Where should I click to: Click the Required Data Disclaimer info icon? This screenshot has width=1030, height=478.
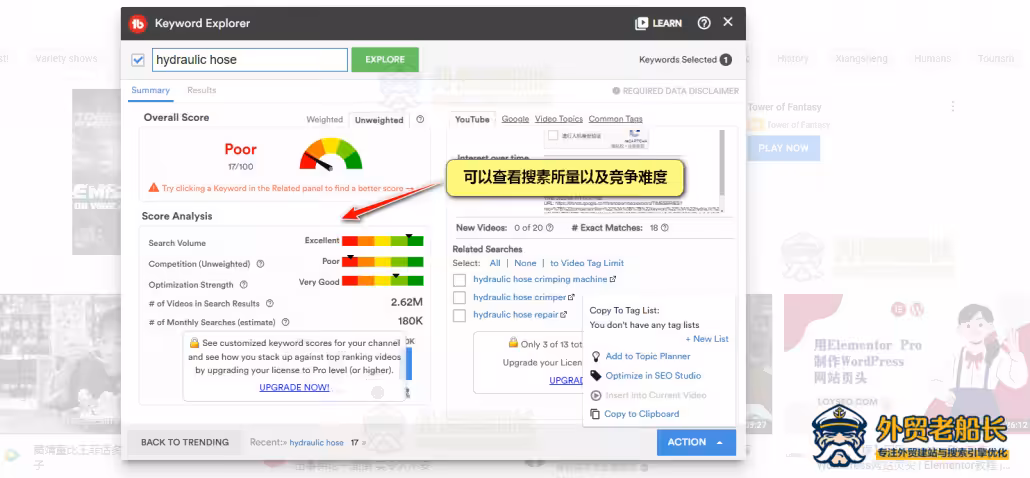point(616,91)
